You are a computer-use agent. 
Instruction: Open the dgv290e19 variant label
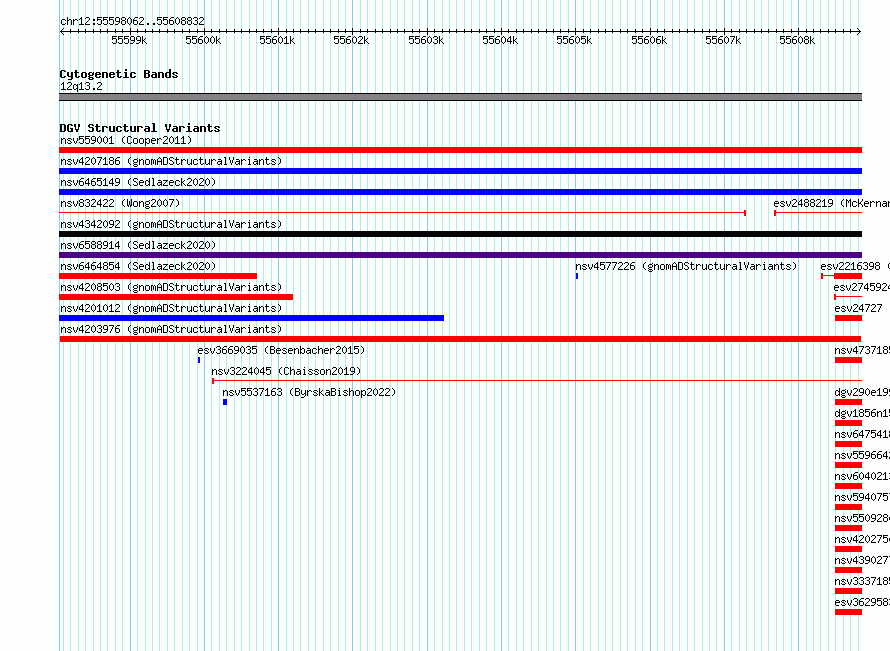coord(862,392)
